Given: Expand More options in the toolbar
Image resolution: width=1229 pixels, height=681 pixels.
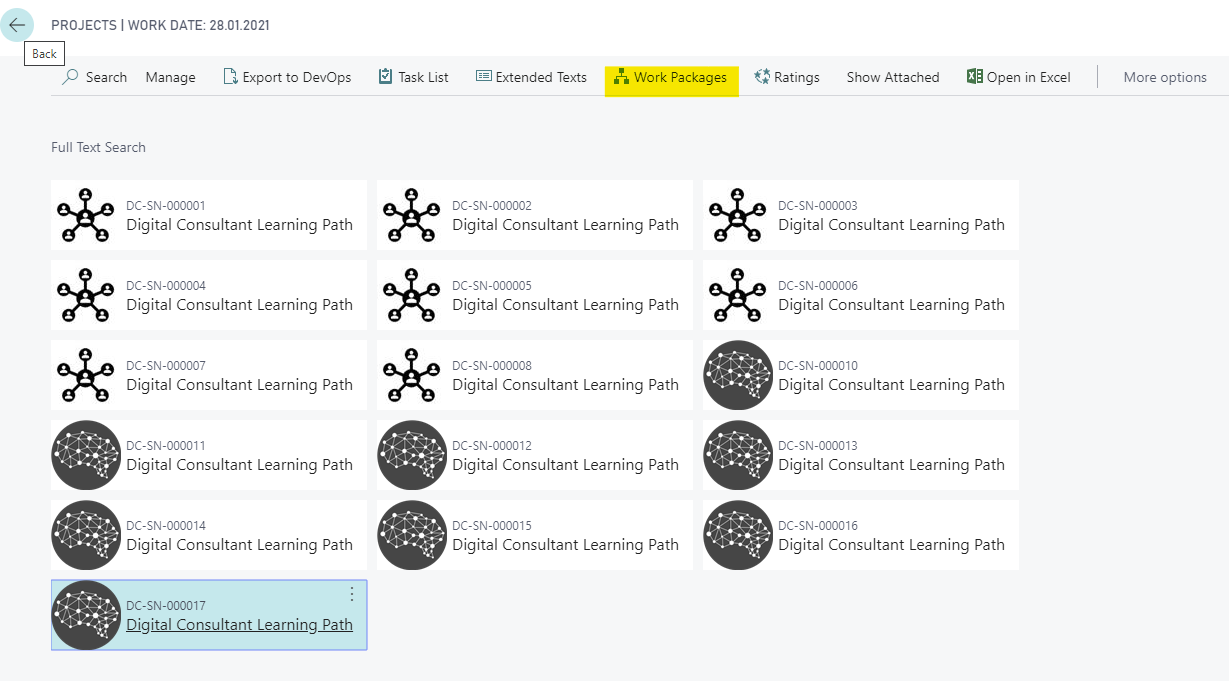Looking at the screenshot, I should coord(1164,77).
